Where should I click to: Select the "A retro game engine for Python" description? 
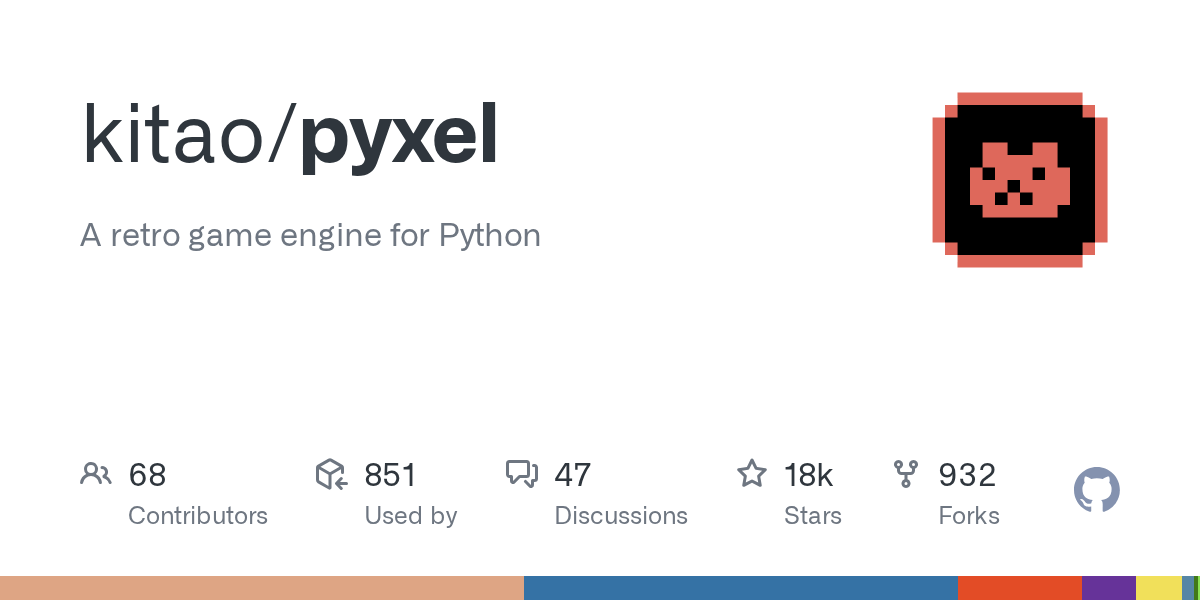(310, 237)
